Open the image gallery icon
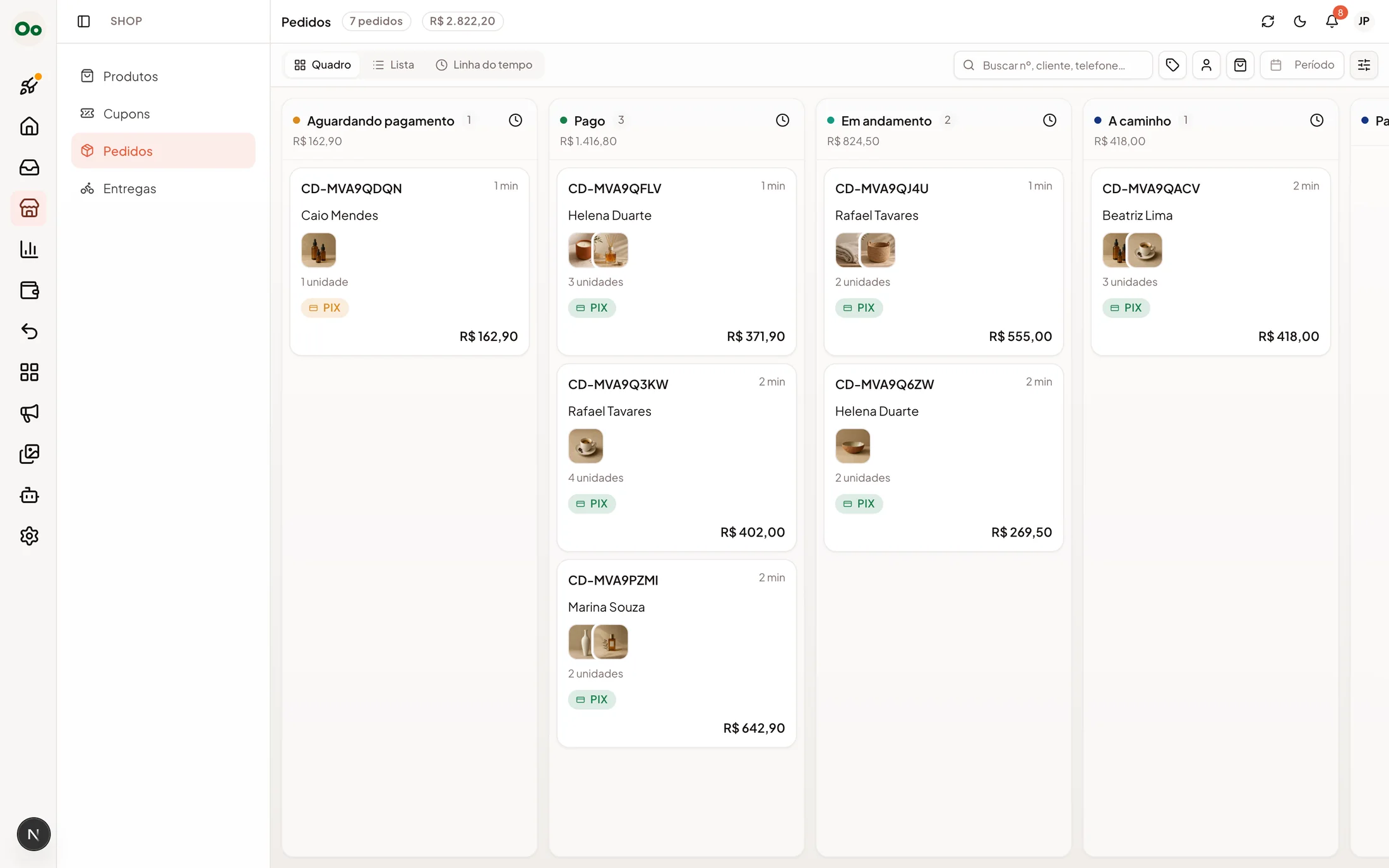Screen dimensions: 1389x868 29,454
